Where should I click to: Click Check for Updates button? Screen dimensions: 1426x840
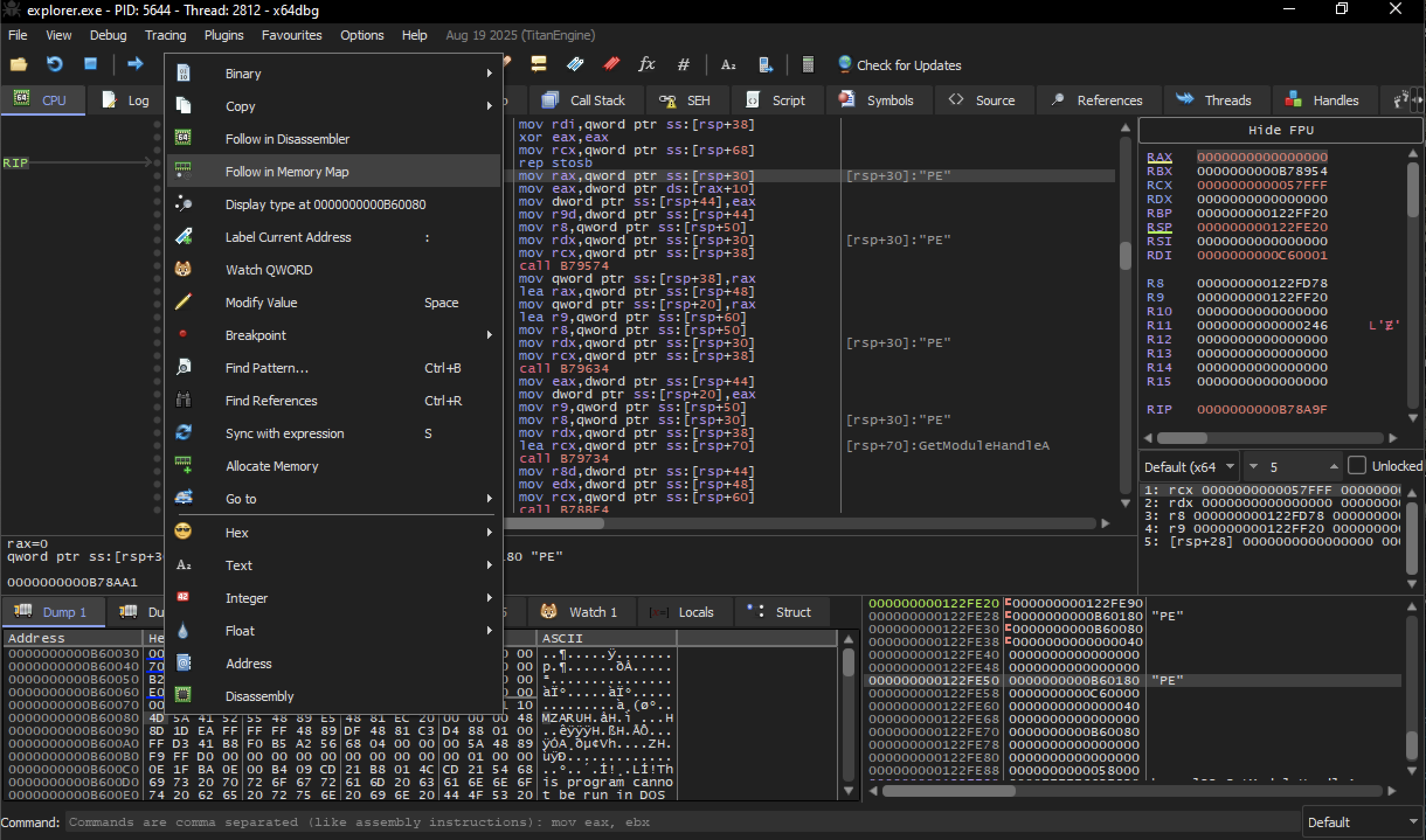pyautogui.click(x=899, y=65)
